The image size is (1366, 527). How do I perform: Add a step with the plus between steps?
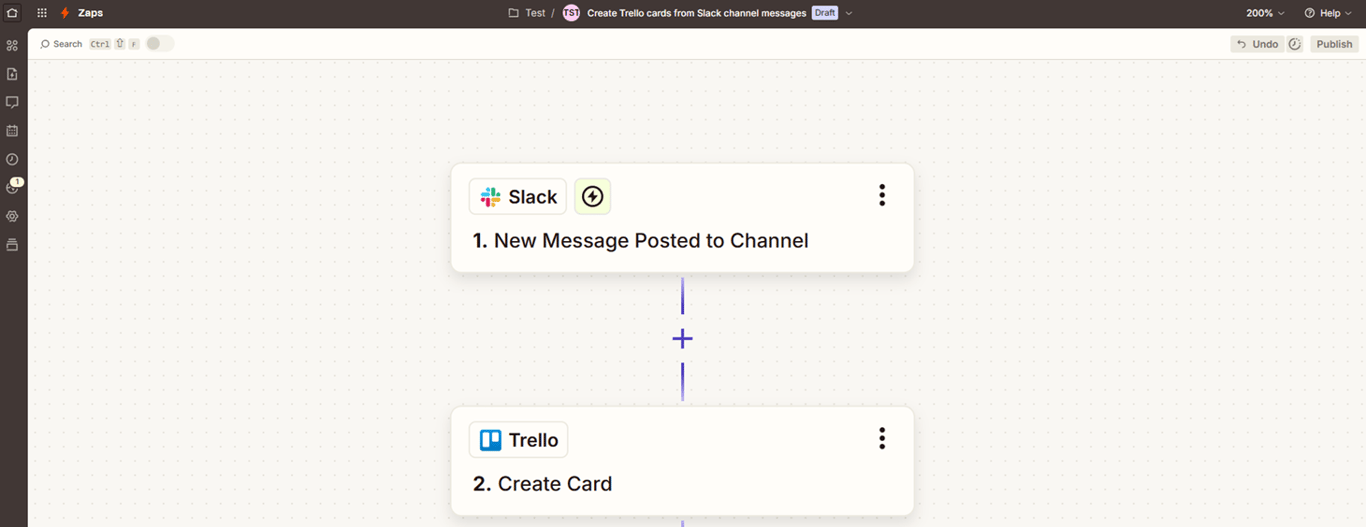click(x=682, y=339)
